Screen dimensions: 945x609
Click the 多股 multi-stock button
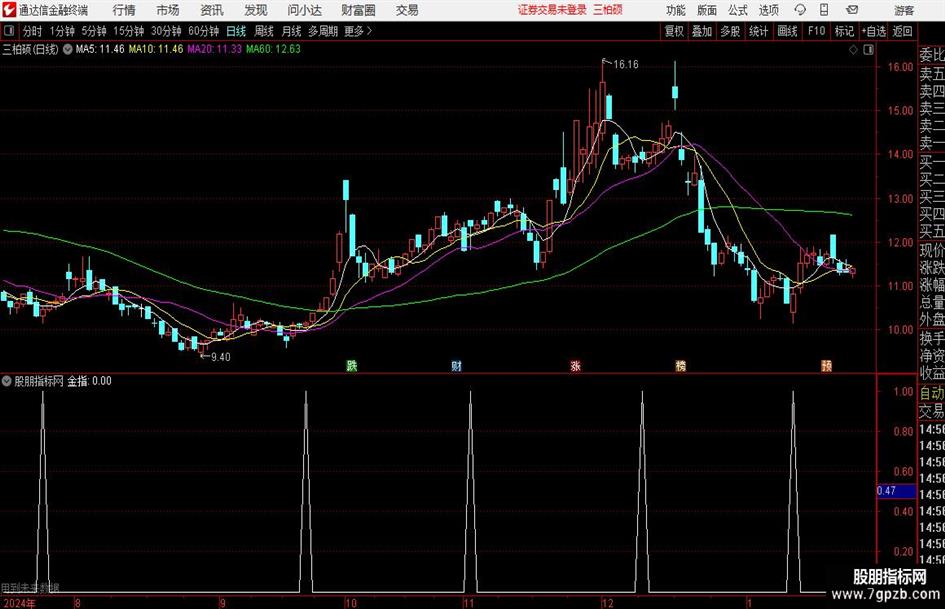point(730,31)
